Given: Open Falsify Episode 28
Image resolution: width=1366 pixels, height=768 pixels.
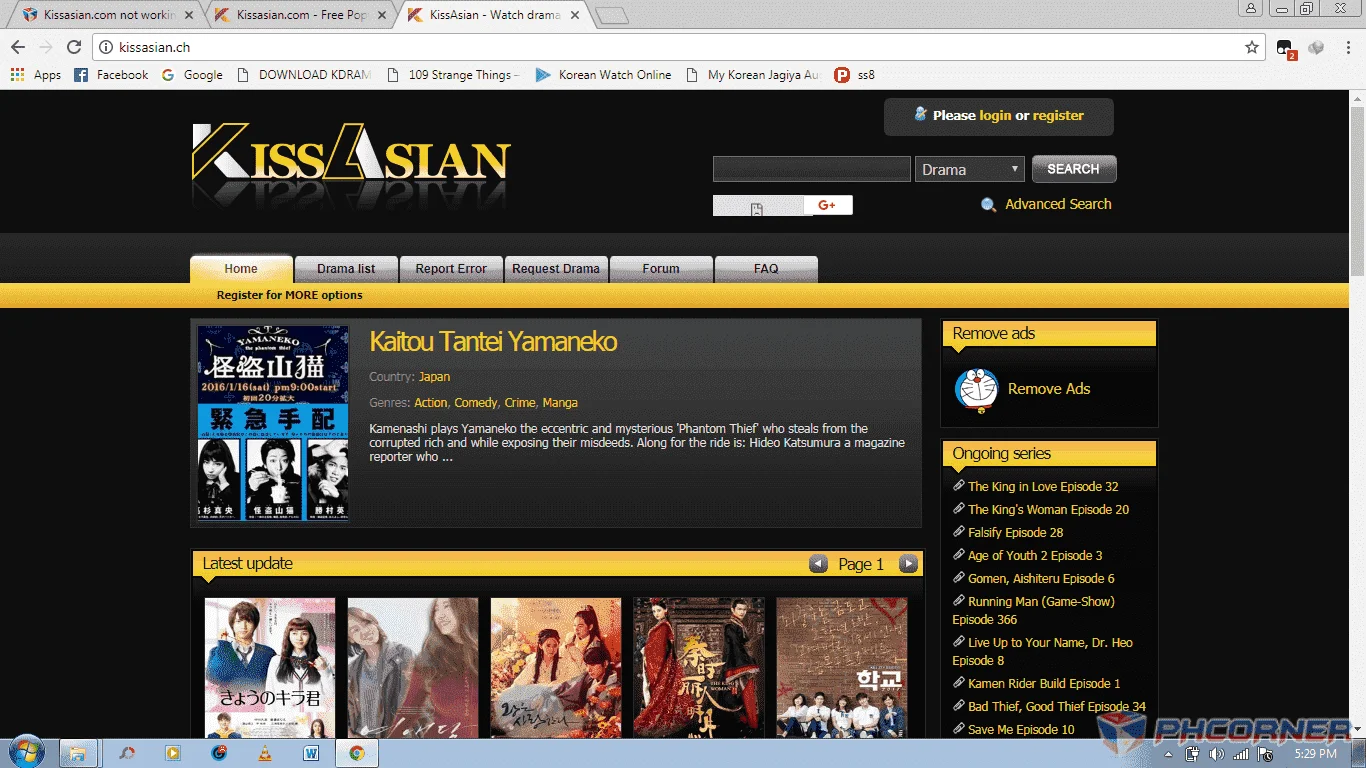Looking at the screenshot, I should point(1015,533).
